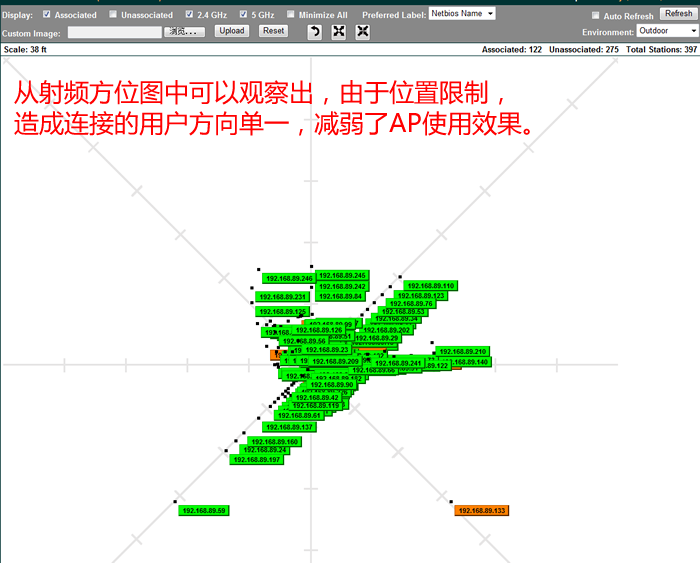This screenshot has width=700, height=563.
Task: Click the browse file button
Action: point(184,32)
